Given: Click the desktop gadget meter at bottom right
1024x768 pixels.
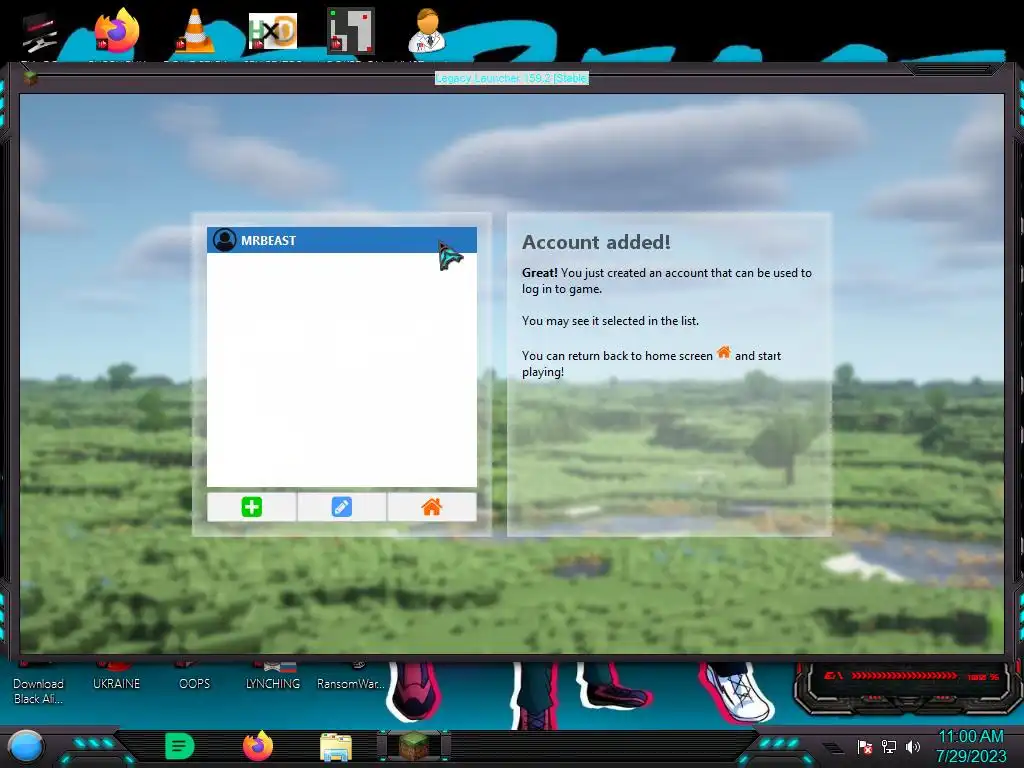Looking at the screenshot, I should click(908, 690).
